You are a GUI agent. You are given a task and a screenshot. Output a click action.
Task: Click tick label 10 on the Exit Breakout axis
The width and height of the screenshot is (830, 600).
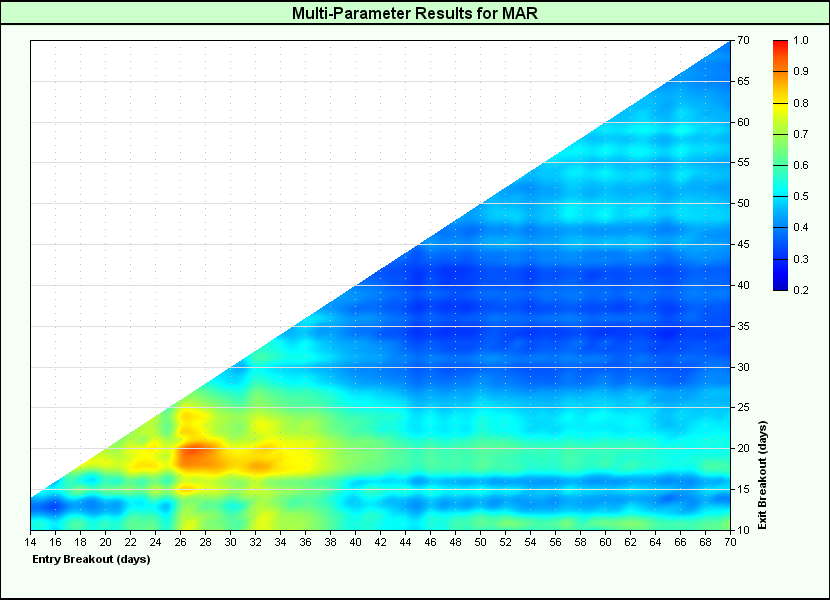click(744, 530)
